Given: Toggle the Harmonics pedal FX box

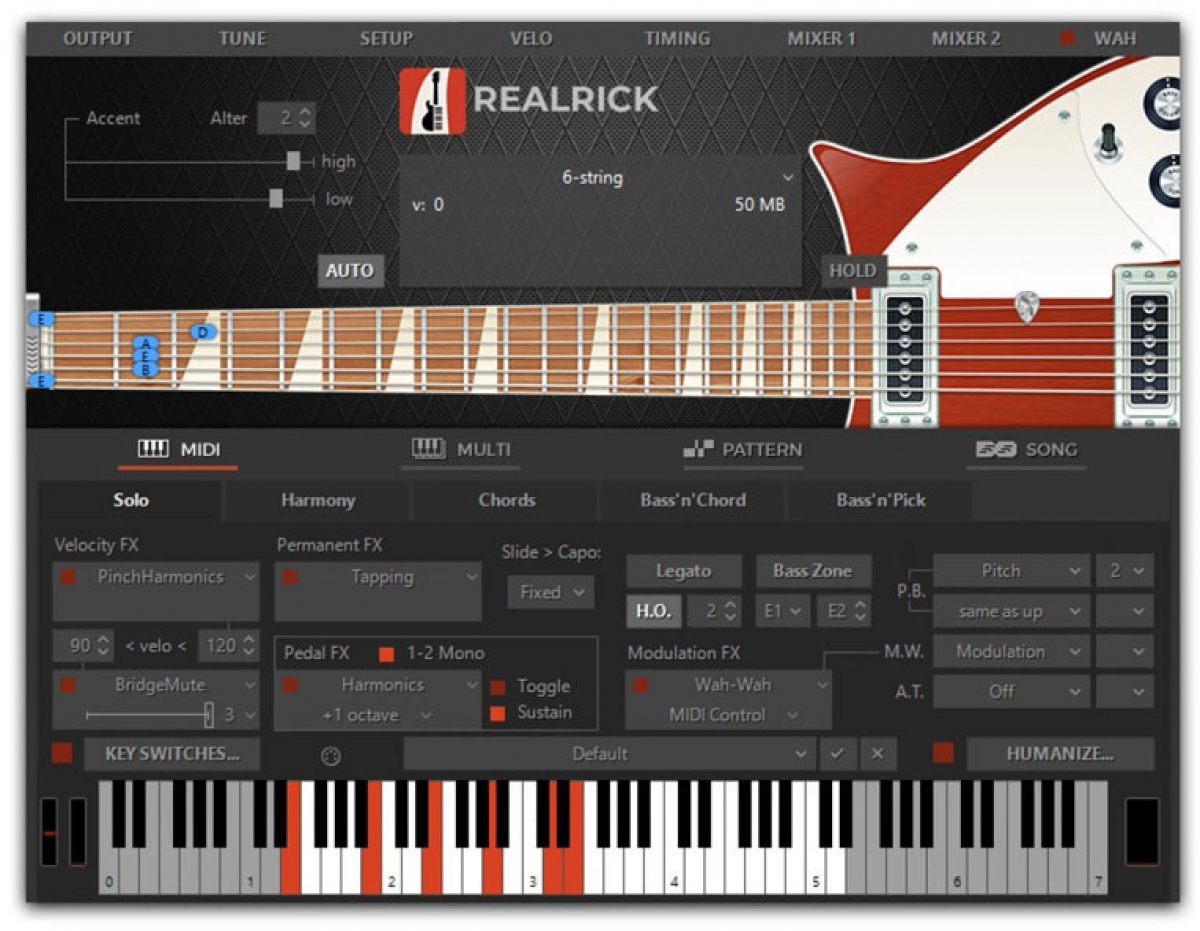Looking at the screenshot, I should (x=291, y=685).
